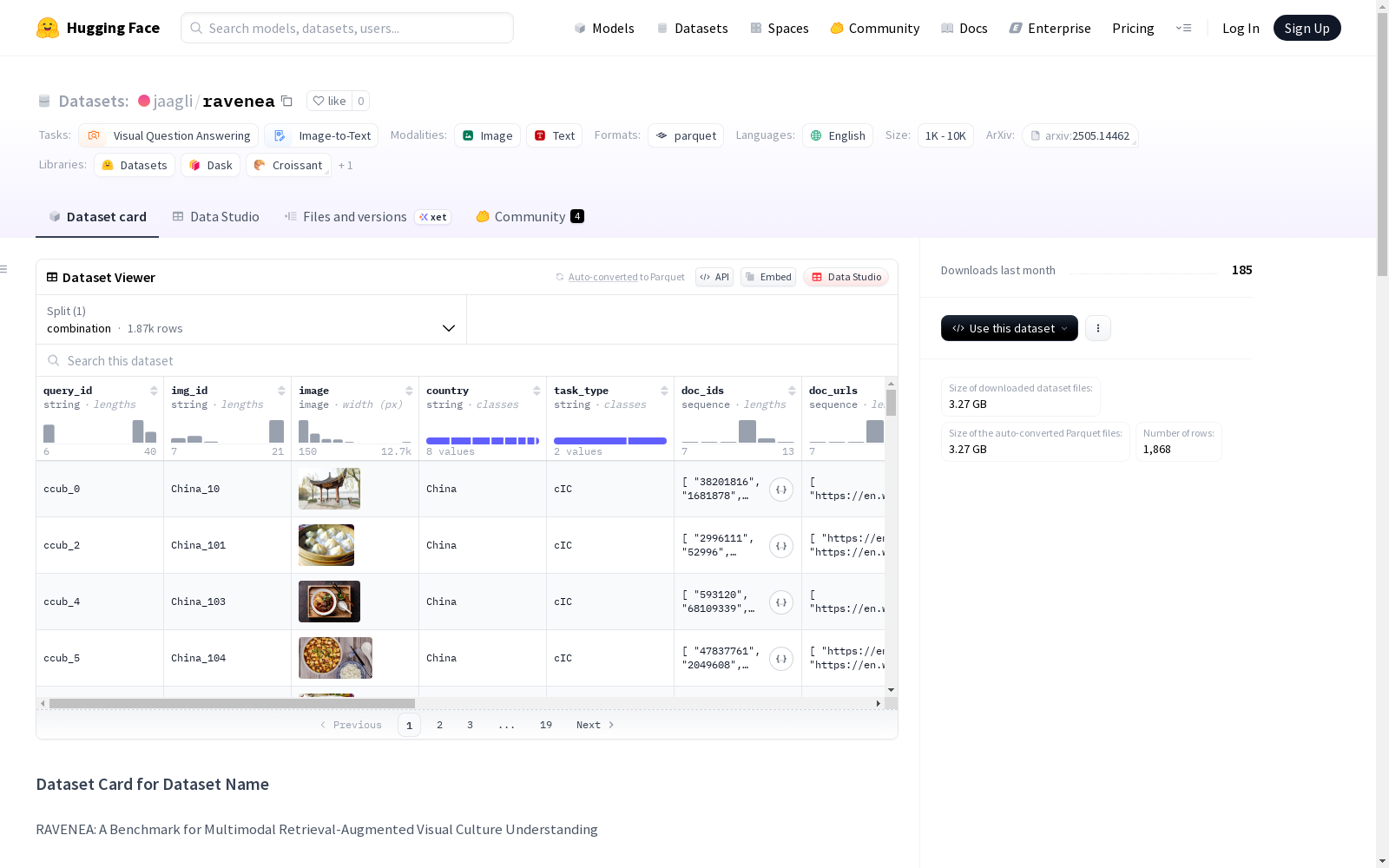Toggle the left sidebar outline icon
The width and height of the screenshot is (1389, 868).
(3, 269)
